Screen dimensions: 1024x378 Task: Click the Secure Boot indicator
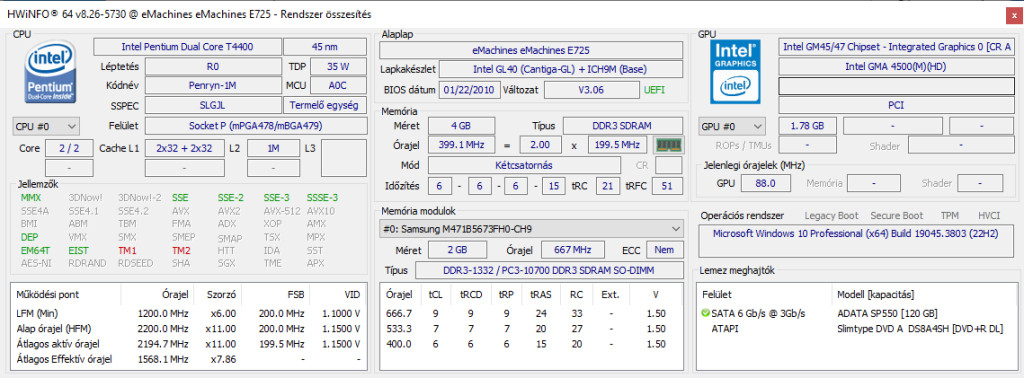897,215
